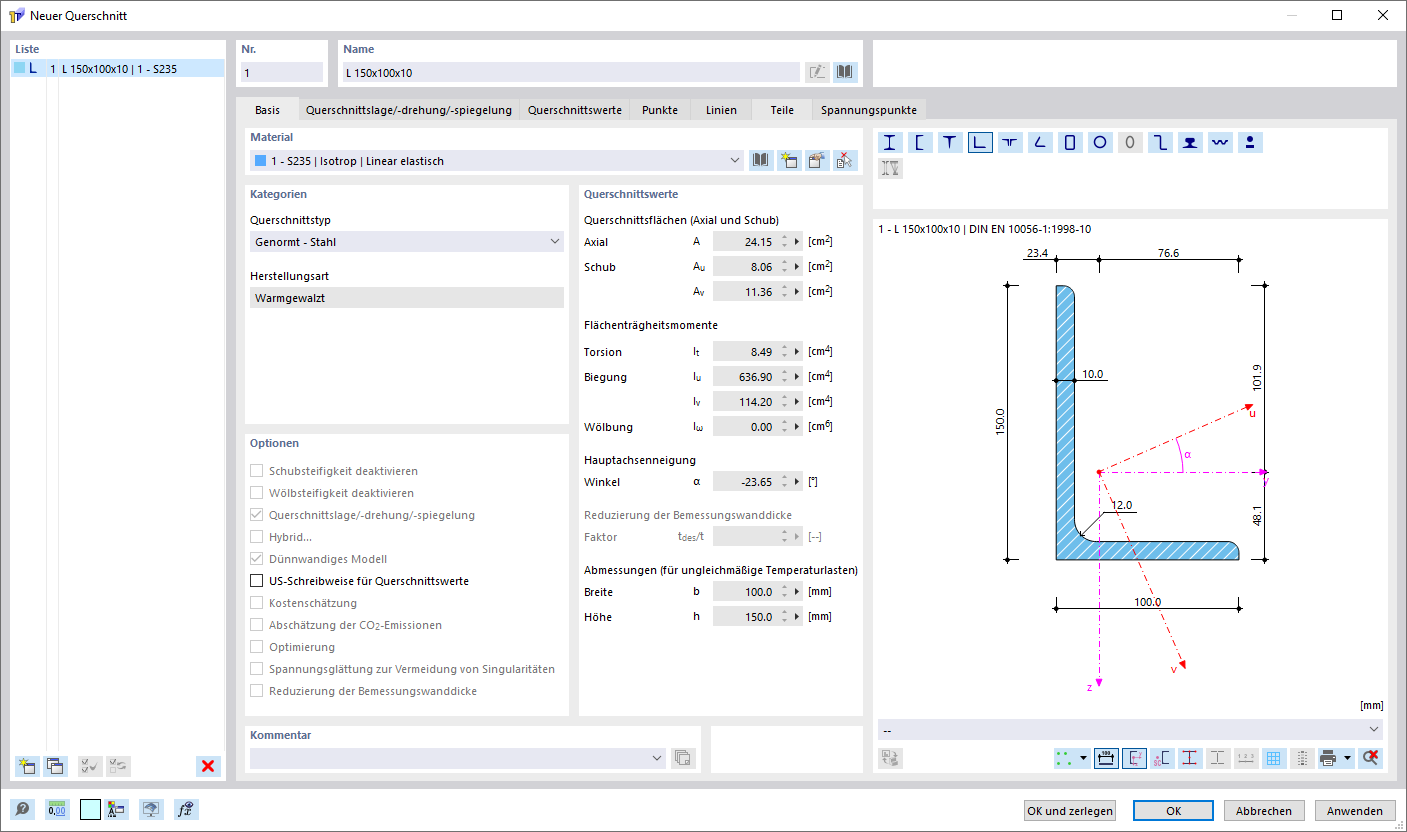Click the Name input field
Viewport: 1407px width, 832px height.
[x=571, y=72]
